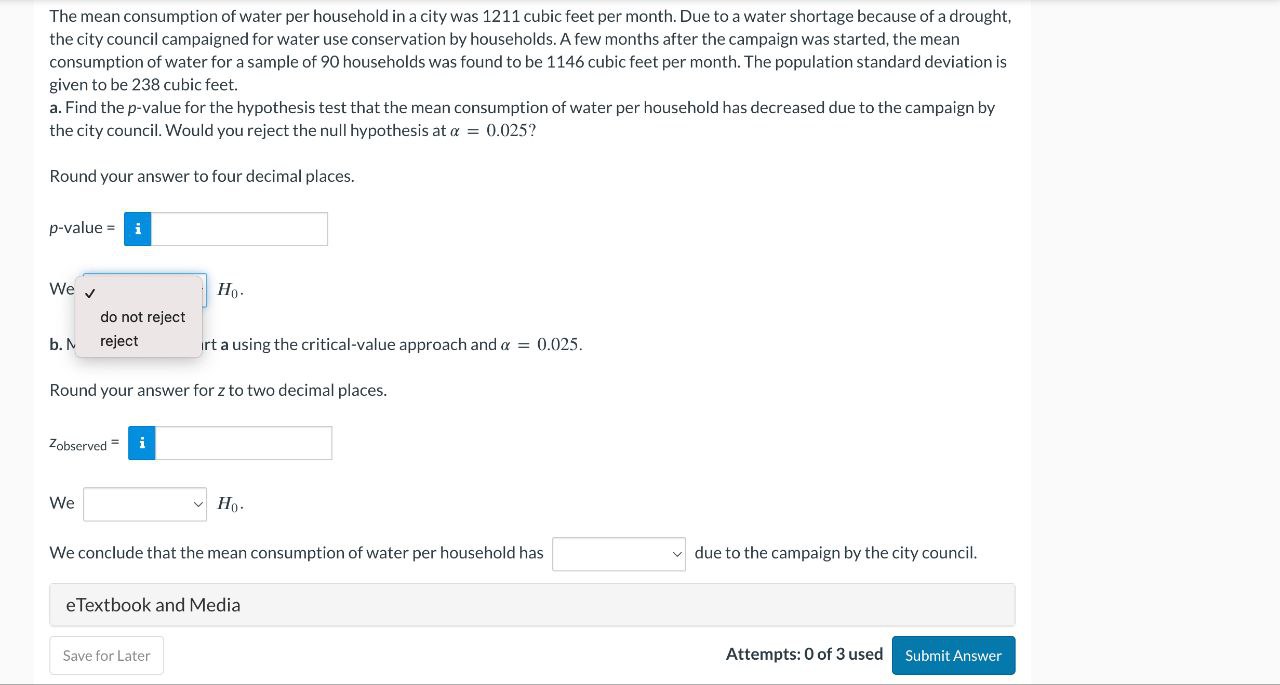1280x685 pixels.
Task: Click the blue i badge above Submit Answer area
Action: (141, 442)
